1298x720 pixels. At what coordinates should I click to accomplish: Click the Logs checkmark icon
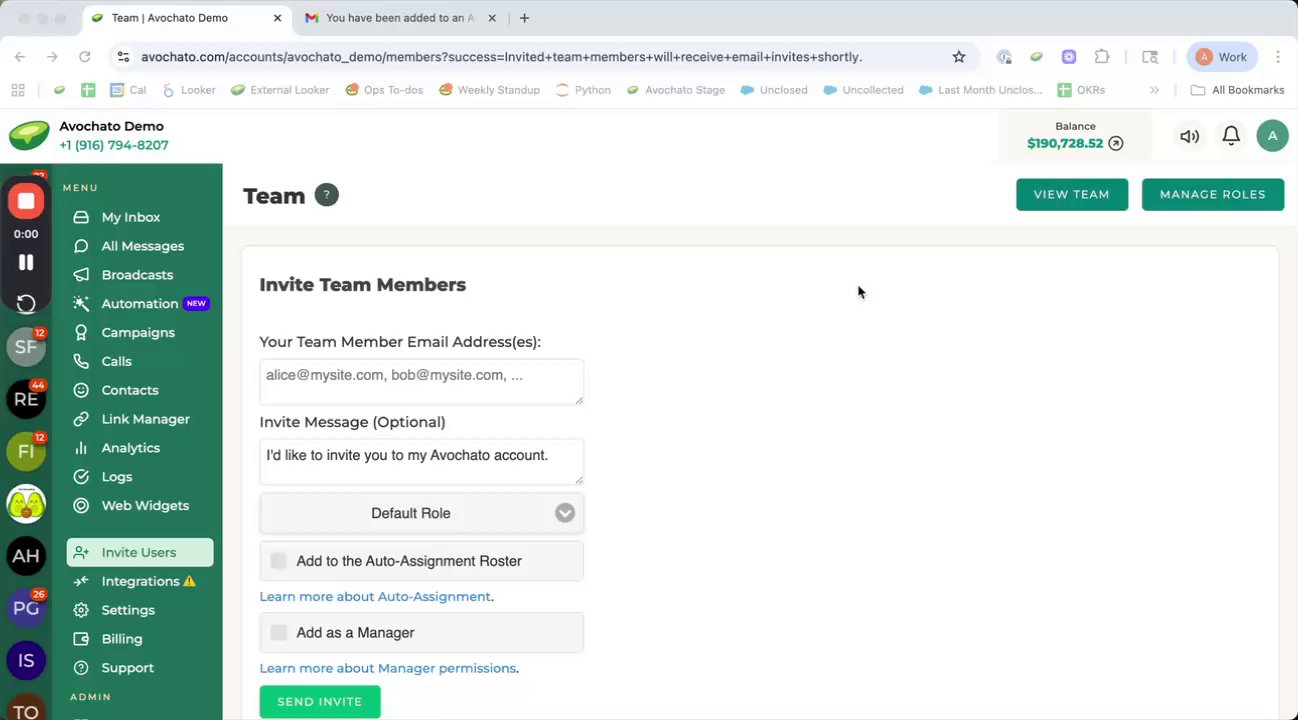click(x=81, y=477)
